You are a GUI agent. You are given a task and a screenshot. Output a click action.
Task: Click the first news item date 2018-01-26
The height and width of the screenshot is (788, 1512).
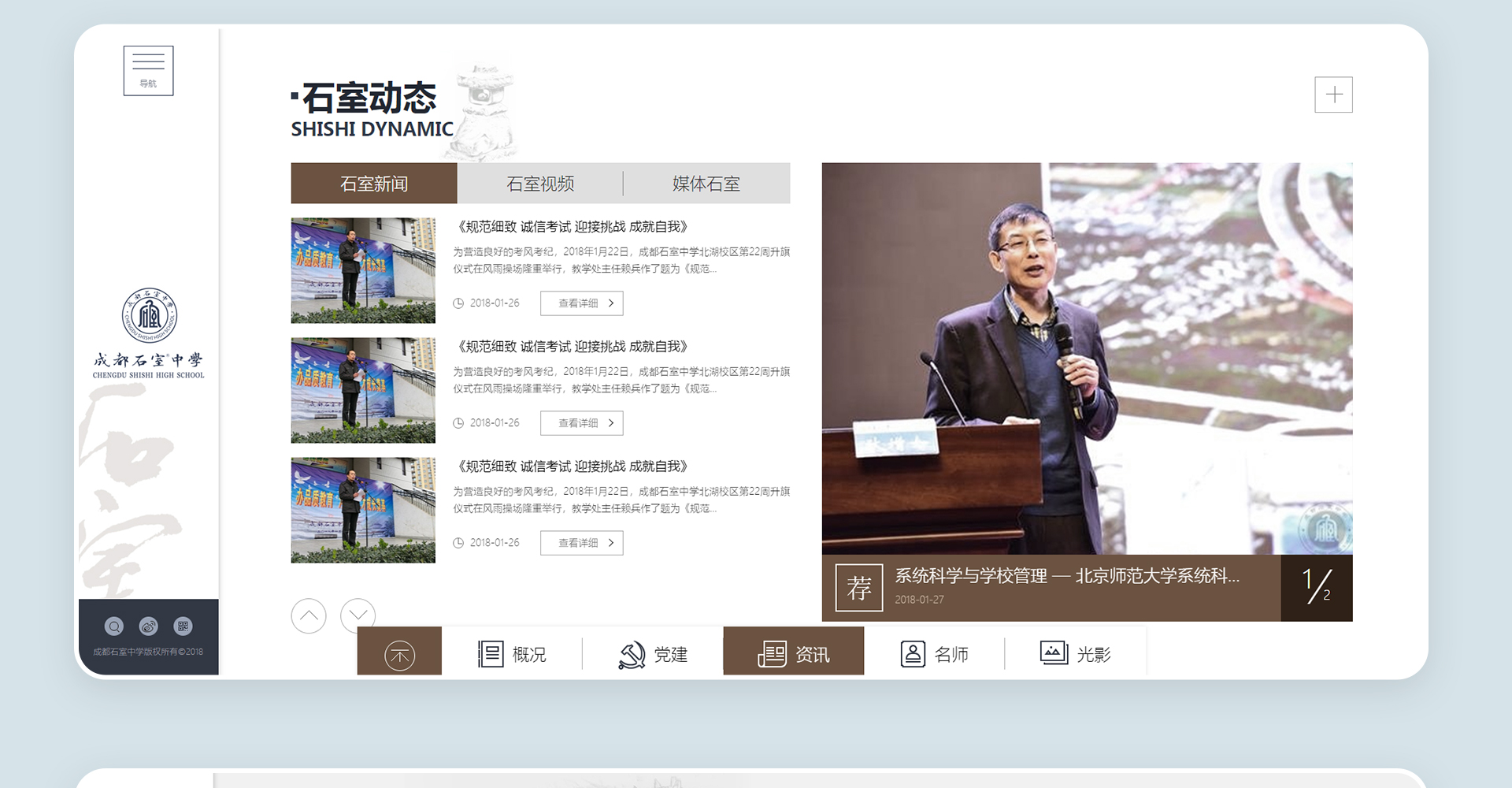tap(495, 303)
